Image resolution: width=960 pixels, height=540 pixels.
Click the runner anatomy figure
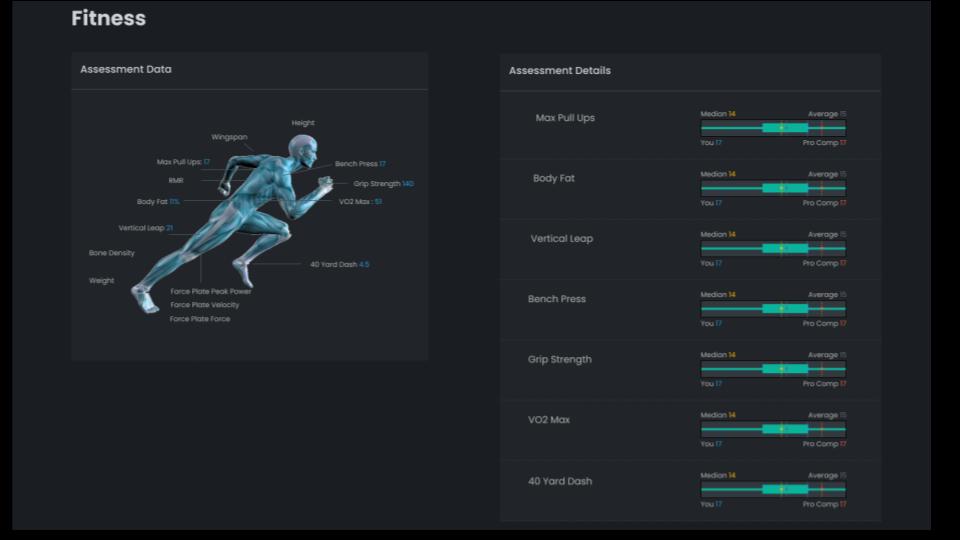tap(240, 220)
